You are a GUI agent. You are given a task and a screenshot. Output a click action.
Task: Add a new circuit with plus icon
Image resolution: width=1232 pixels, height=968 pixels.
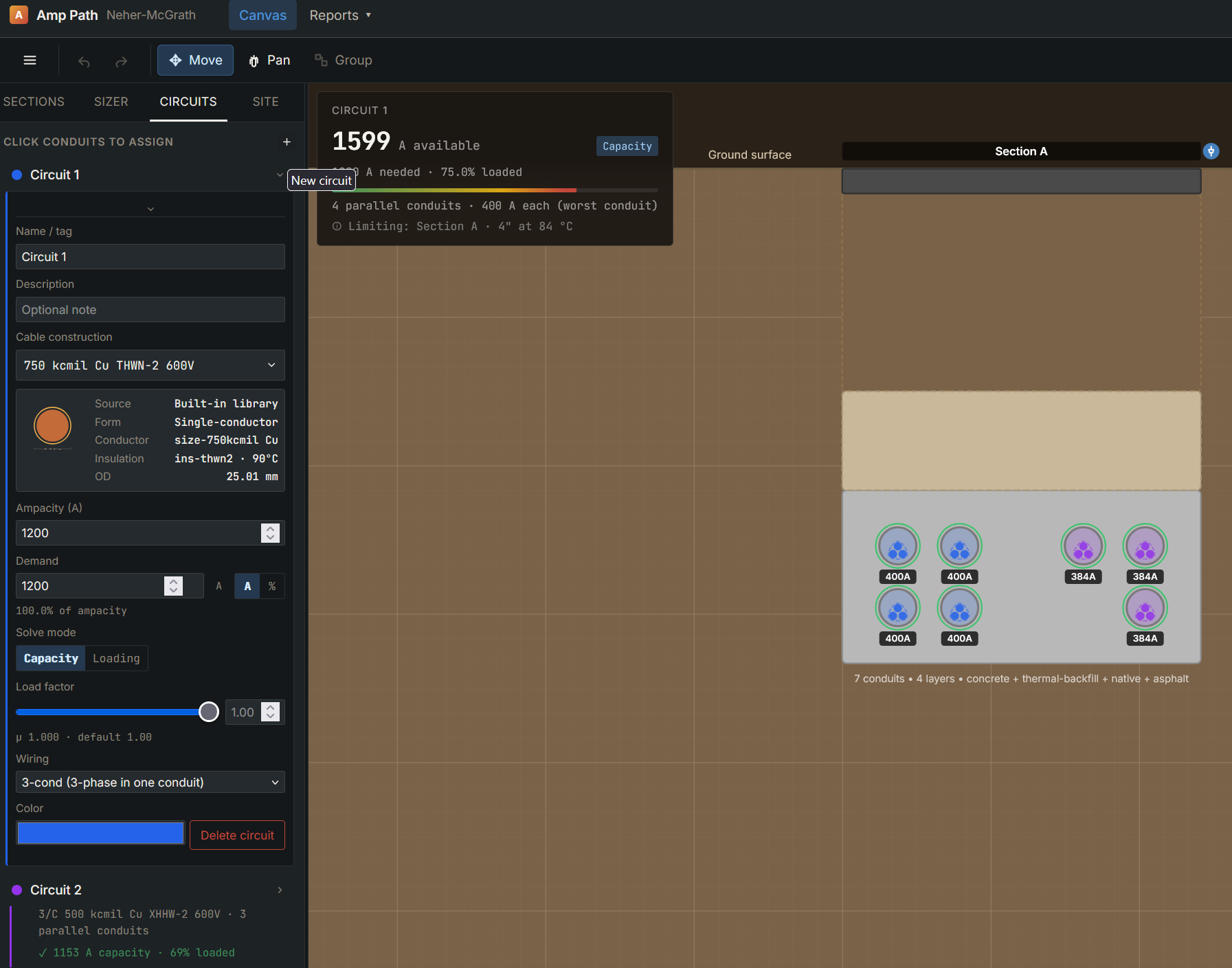(x=287, y=142)
